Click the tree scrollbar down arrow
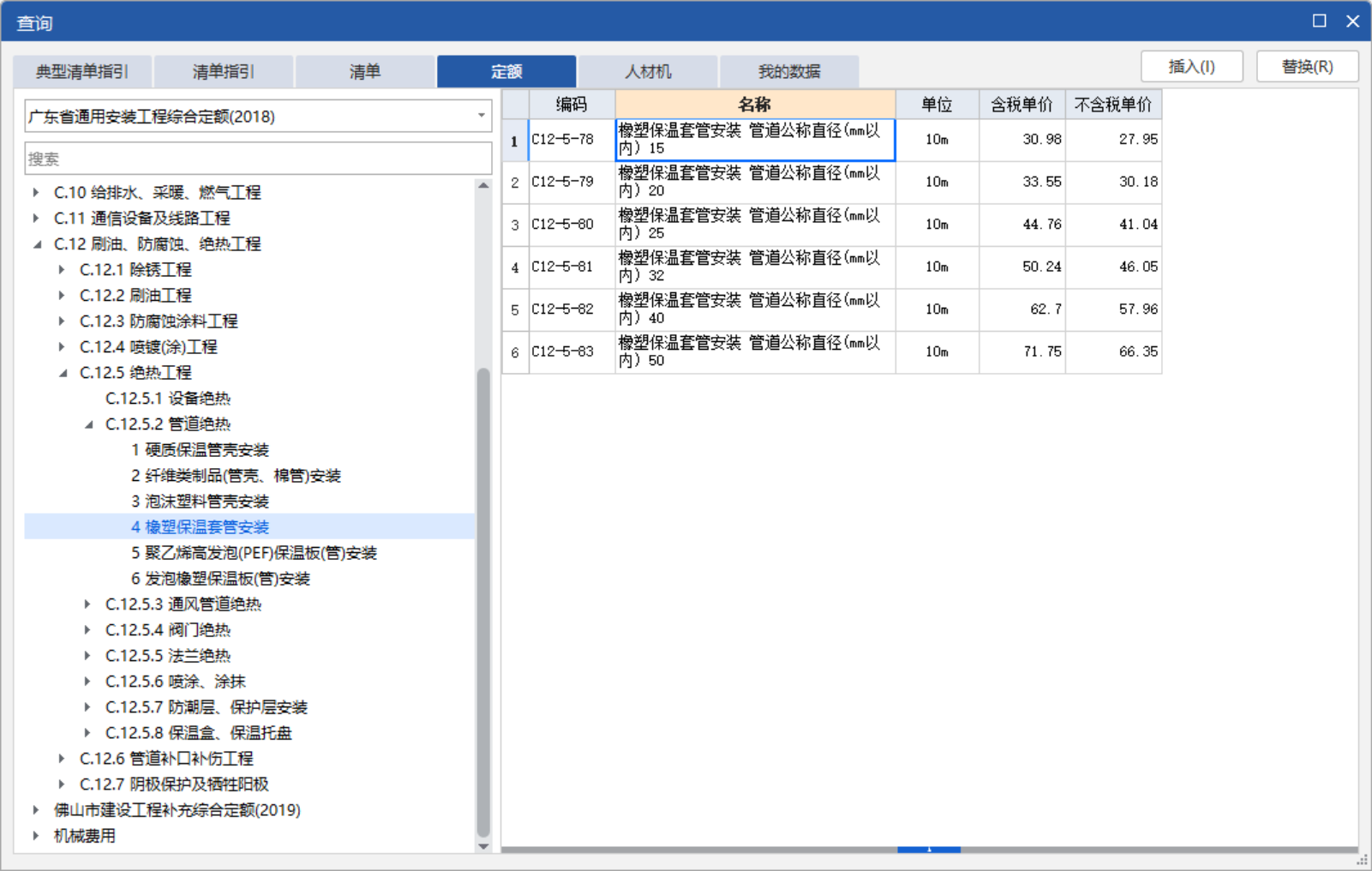This screenshot has height=871, width=1372. click(483, 846)
